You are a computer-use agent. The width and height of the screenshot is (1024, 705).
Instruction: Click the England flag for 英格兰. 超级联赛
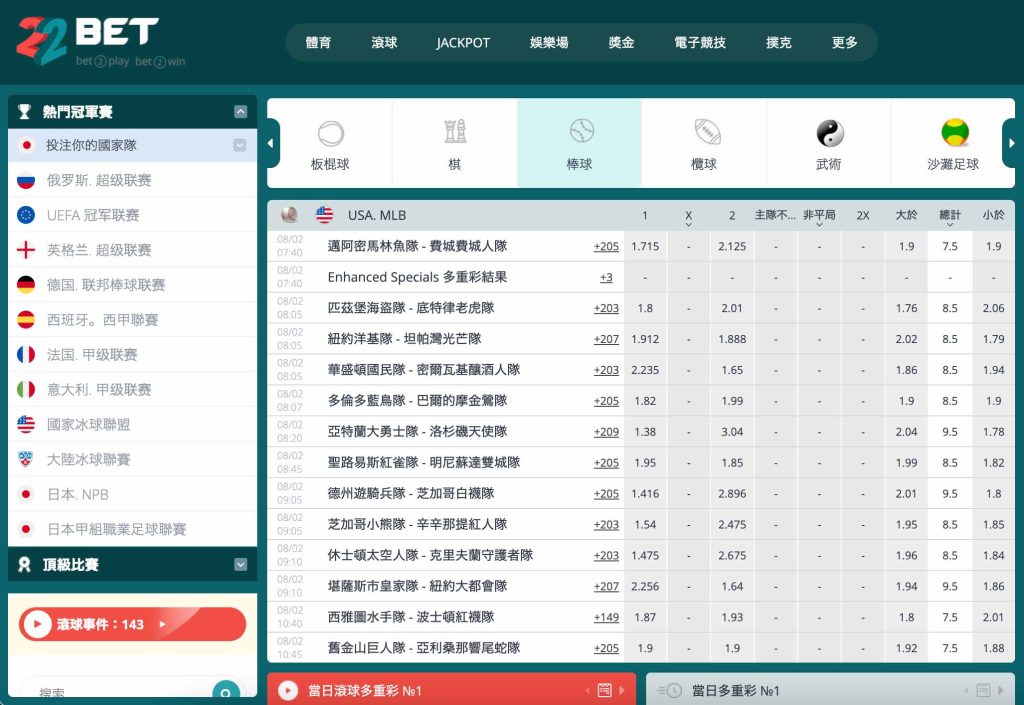point(26,250)
